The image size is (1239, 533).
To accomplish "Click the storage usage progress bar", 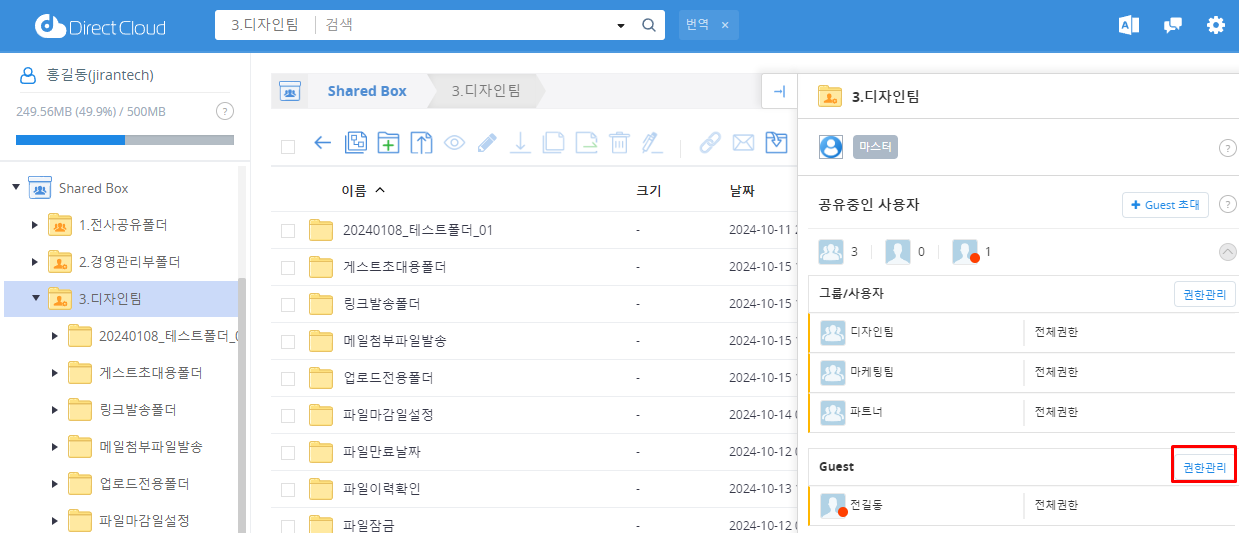I will 125,140.
